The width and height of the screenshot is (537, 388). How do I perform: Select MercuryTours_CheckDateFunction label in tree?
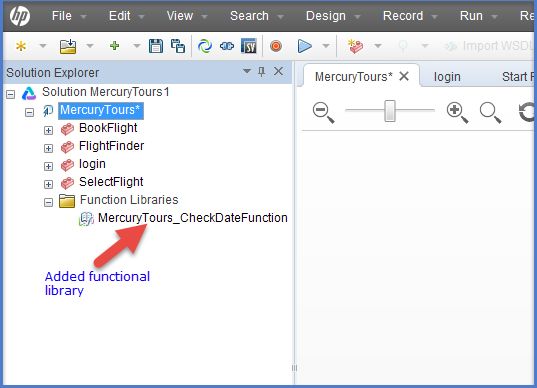(x=193, y=218)
